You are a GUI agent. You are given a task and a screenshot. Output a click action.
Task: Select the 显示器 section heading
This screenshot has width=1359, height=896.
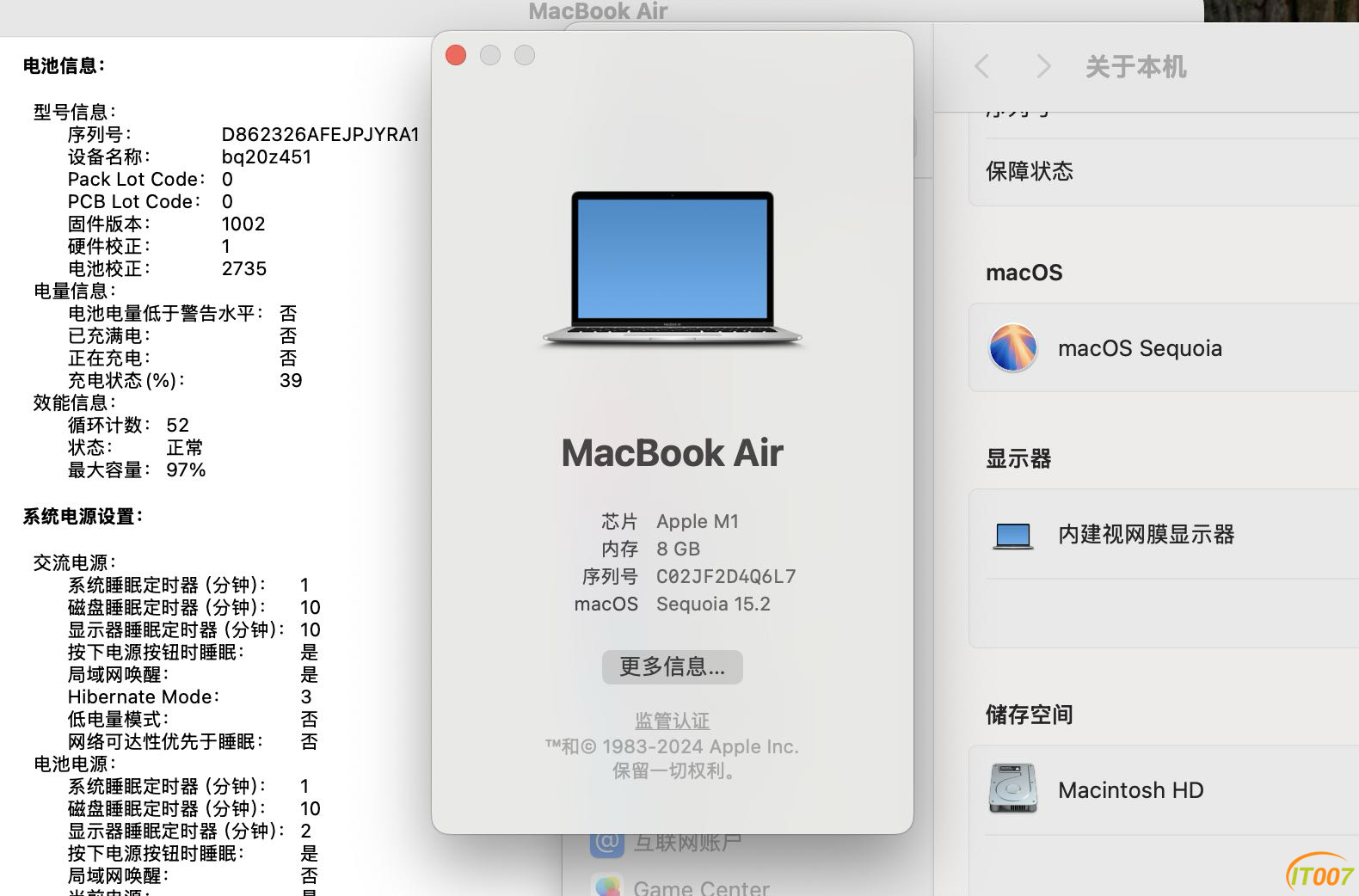(1018, 458)
